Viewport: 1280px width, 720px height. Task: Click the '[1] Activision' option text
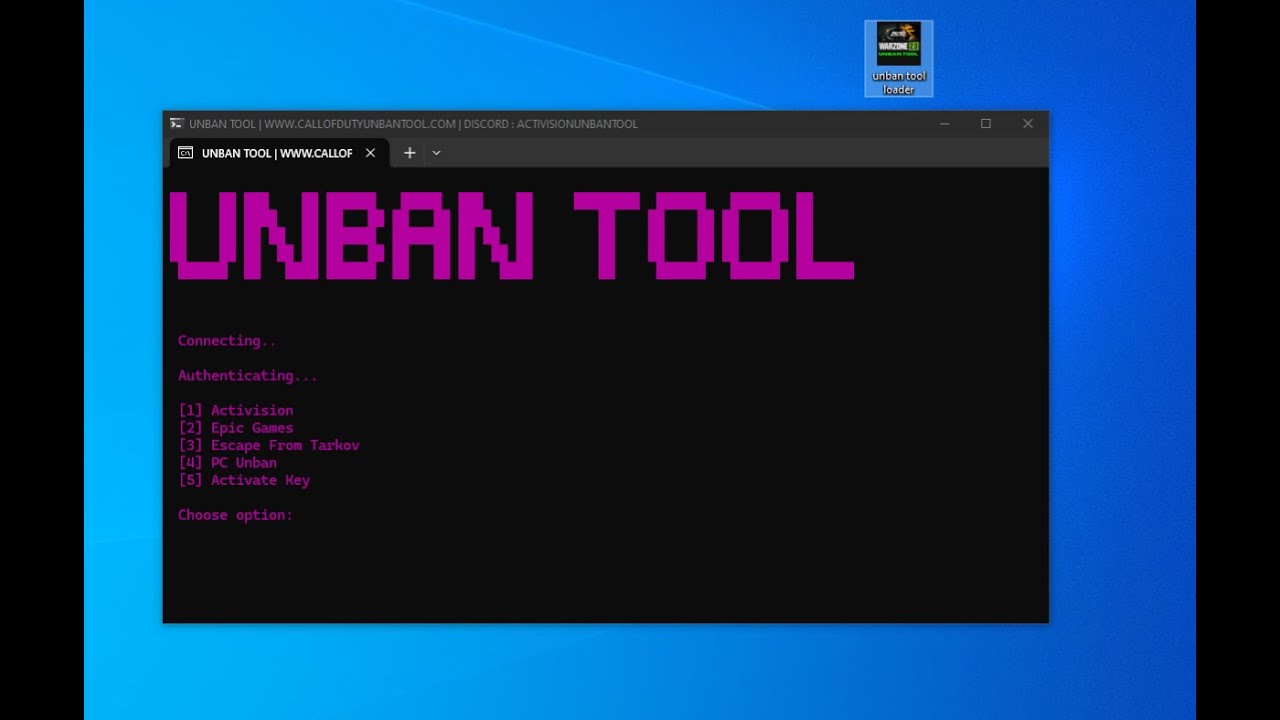(236, 410)
